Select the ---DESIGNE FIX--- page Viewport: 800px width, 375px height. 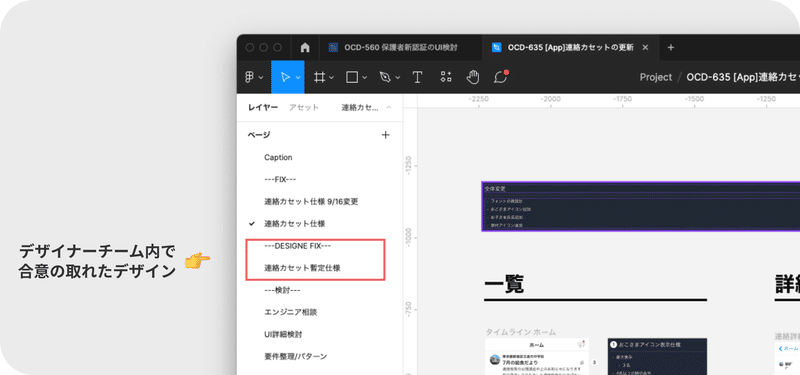[298, 246]
